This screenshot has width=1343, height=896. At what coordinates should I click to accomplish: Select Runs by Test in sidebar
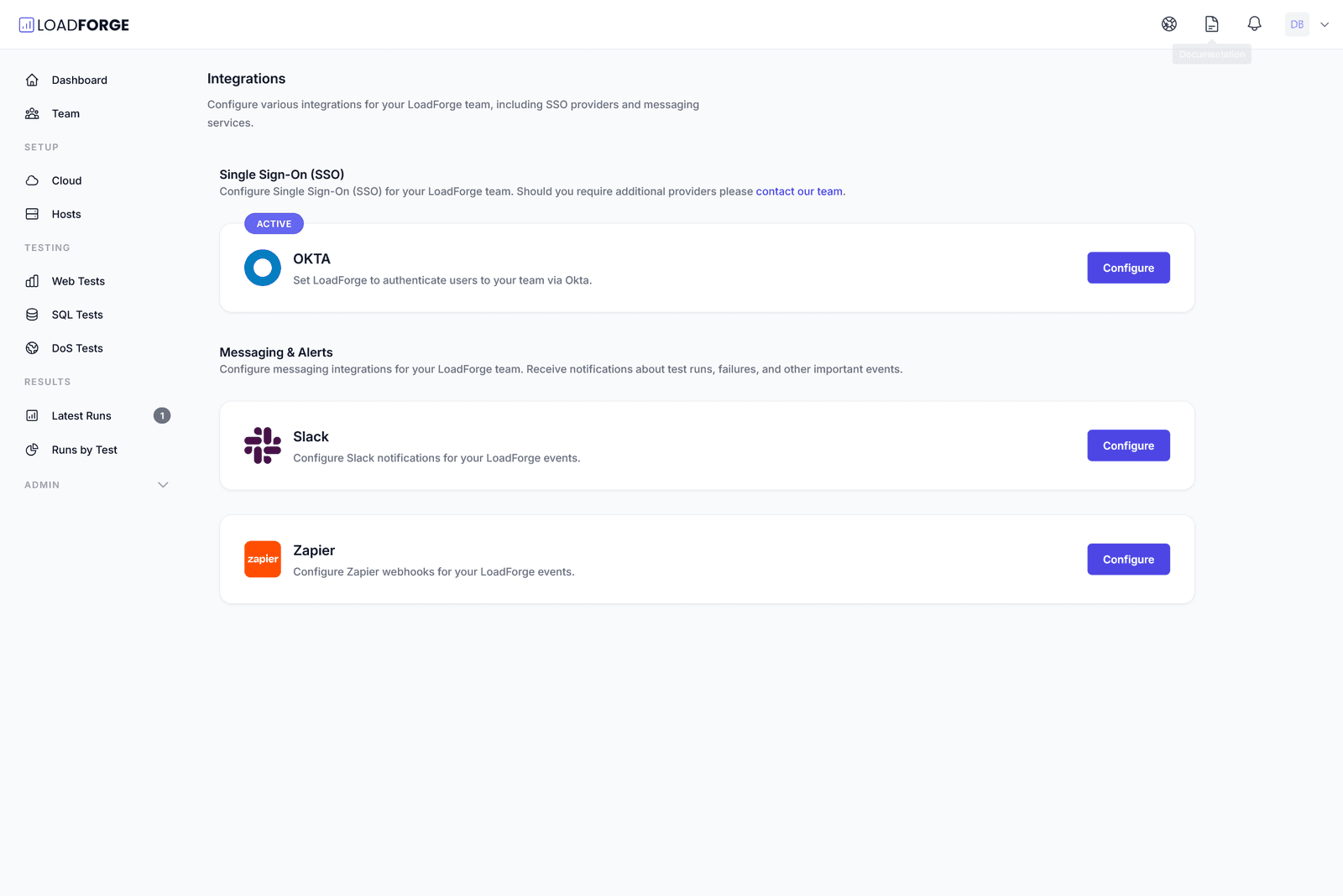click(84, 449)
